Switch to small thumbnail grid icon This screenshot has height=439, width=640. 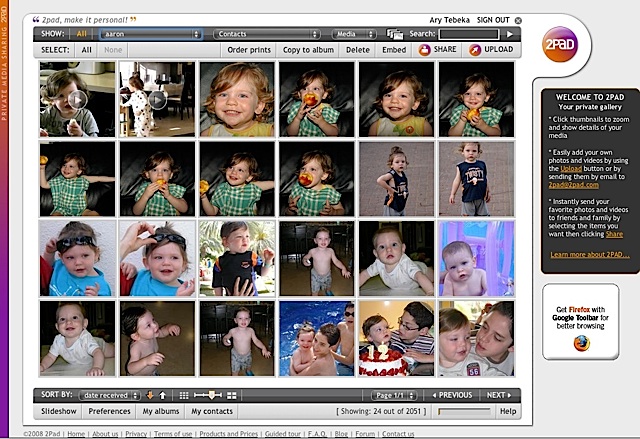point(184,395)
